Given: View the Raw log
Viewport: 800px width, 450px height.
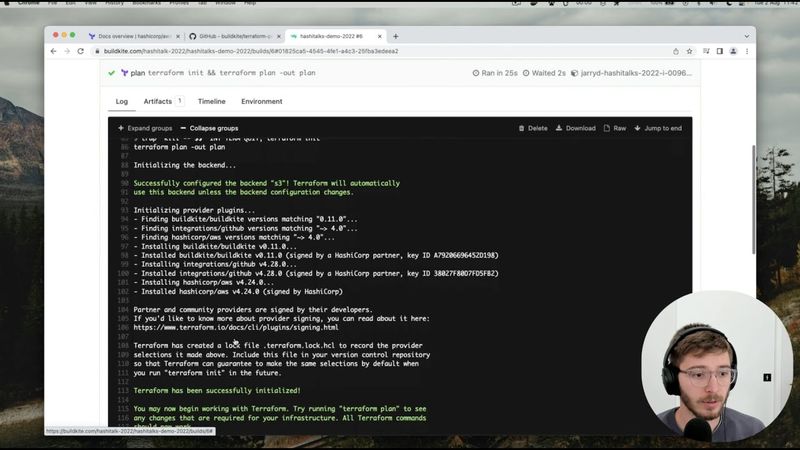Looking at the screenshot, I should coord(615,128).
